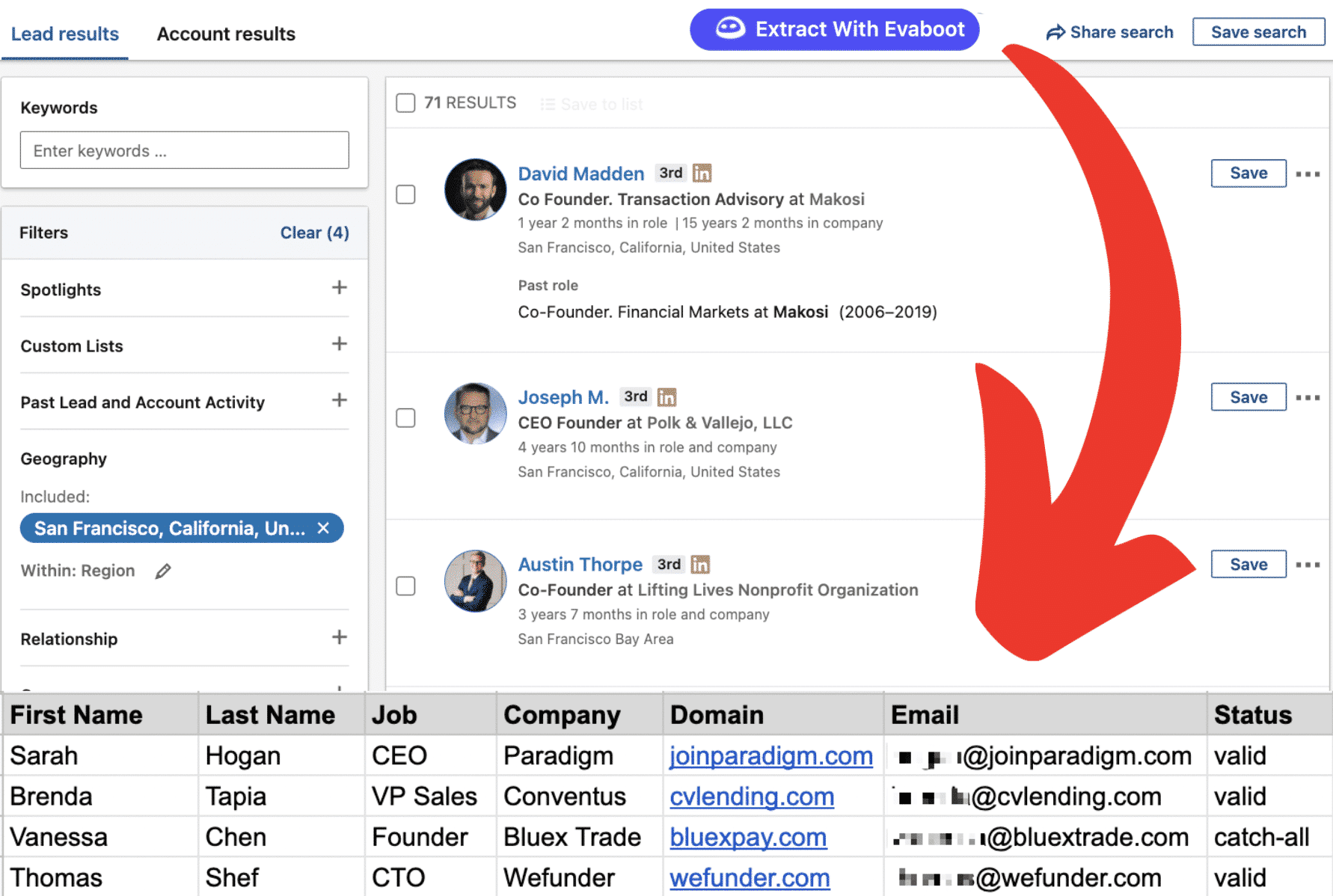Screen dimensions: 1333x896
Task: Open the overflow menu next to Austin Thorpe
Action: (x=1308, y=565)
